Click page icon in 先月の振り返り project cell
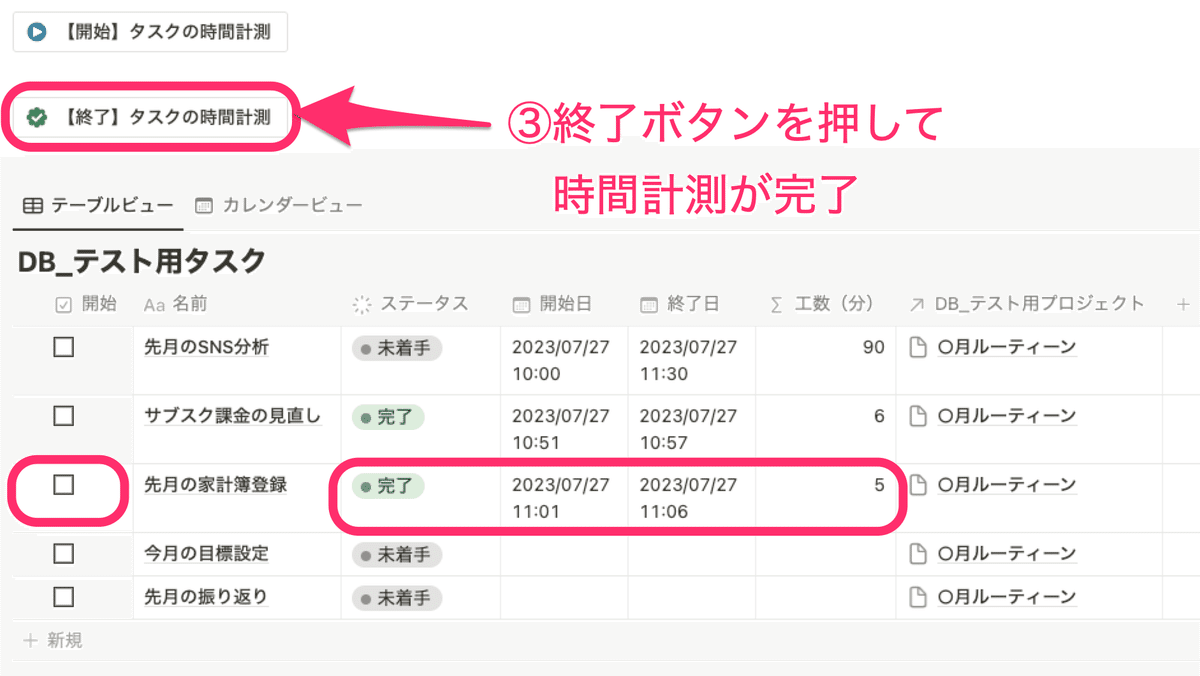1200x676 pixels. (917, 598)
